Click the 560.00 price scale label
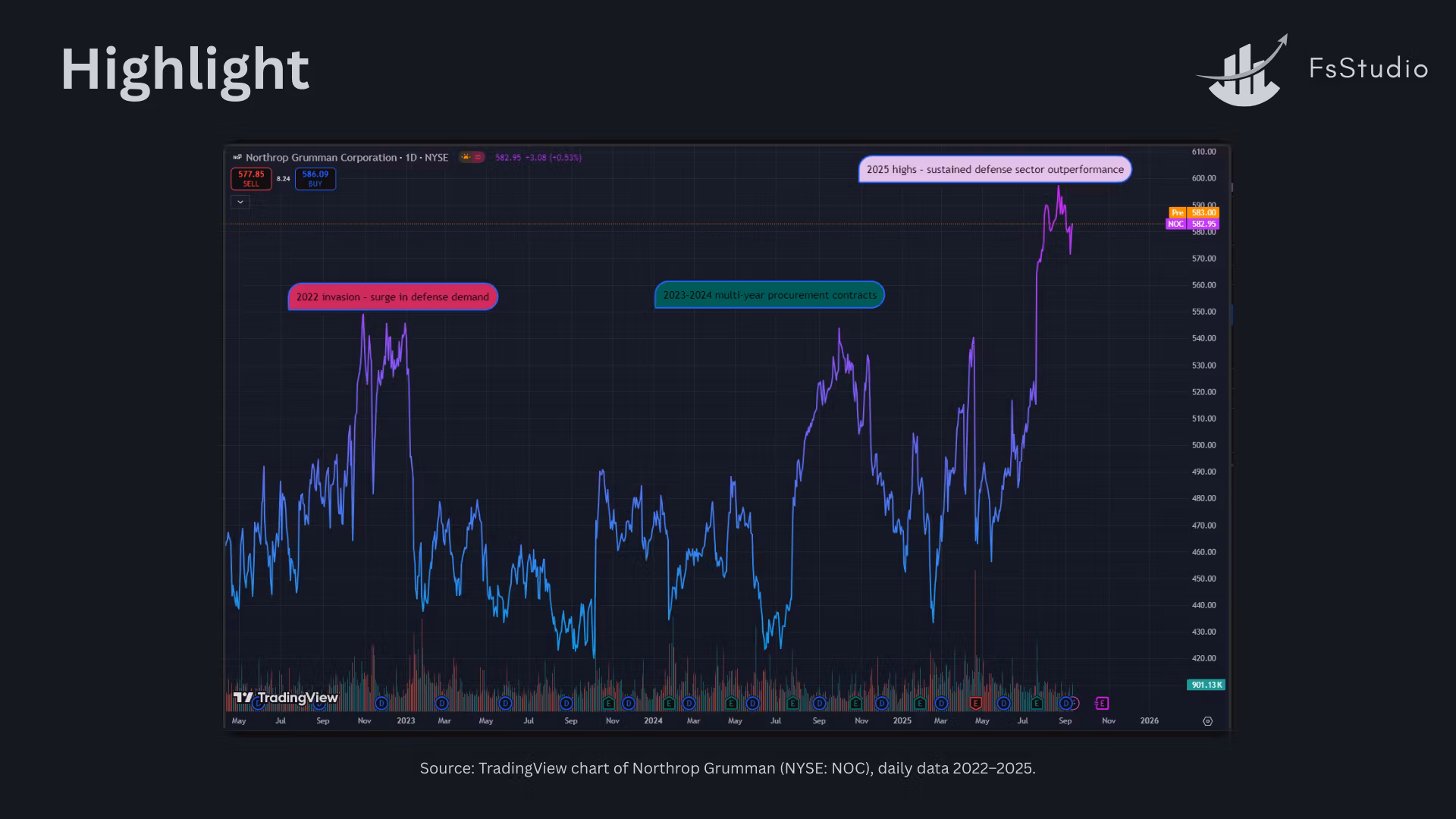Viewport: 1456px width, 819px height. click(x=1203, y=285)
